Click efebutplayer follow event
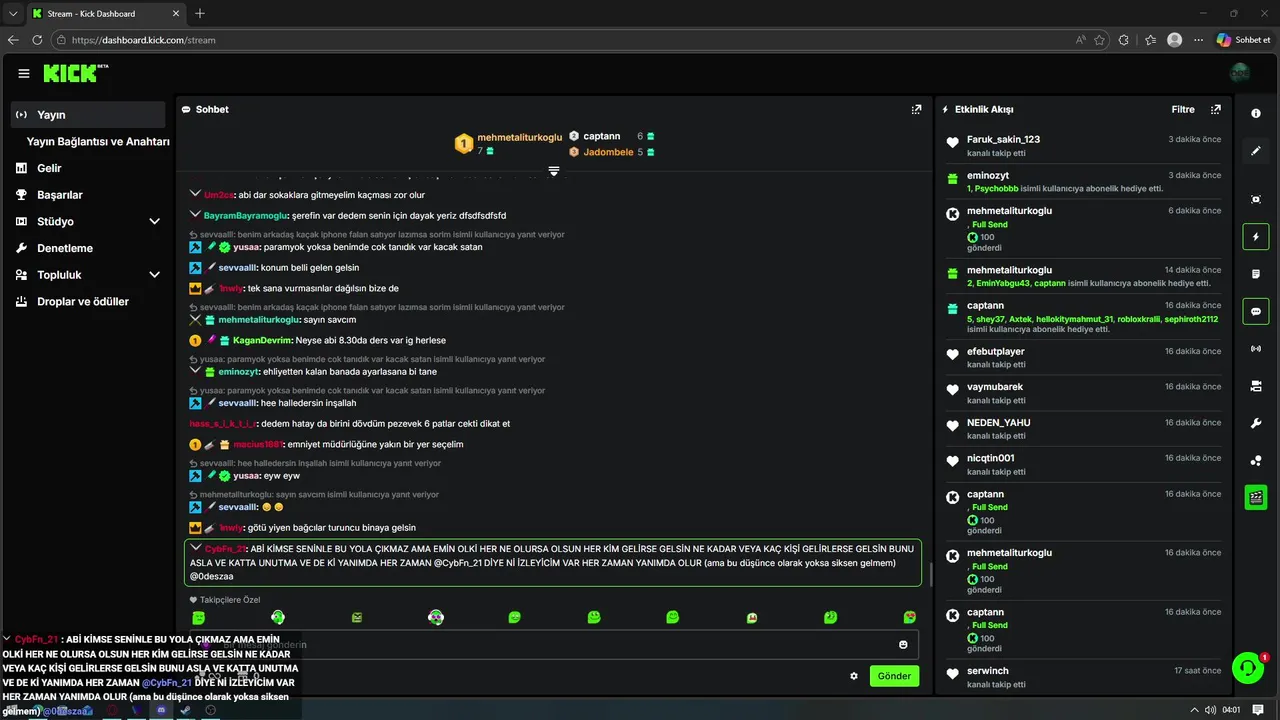This screenshot has width=1280, height=720. click(1084, 358)
